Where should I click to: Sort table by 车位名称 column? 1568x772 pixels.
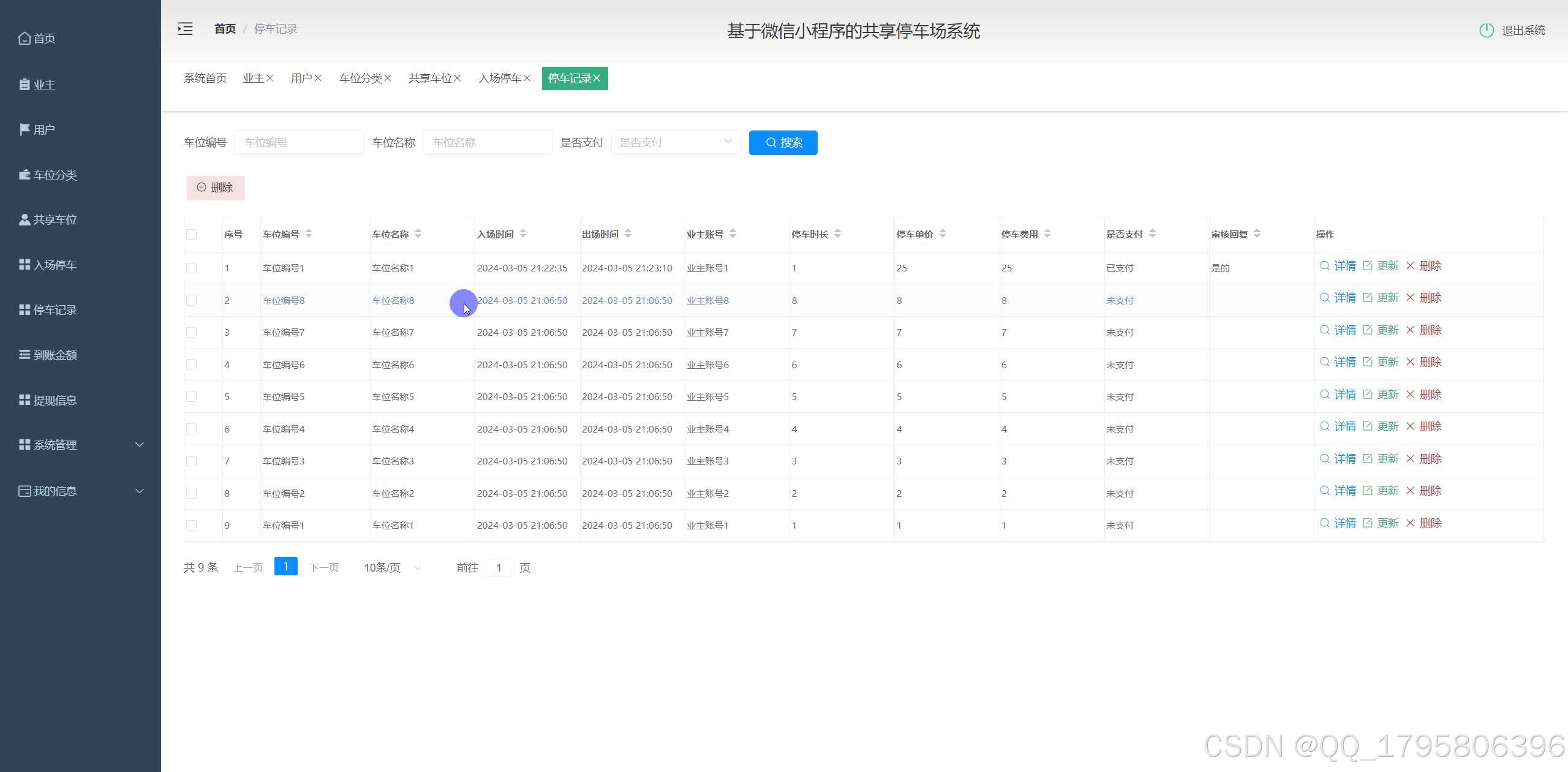click(x=418, y=234)
